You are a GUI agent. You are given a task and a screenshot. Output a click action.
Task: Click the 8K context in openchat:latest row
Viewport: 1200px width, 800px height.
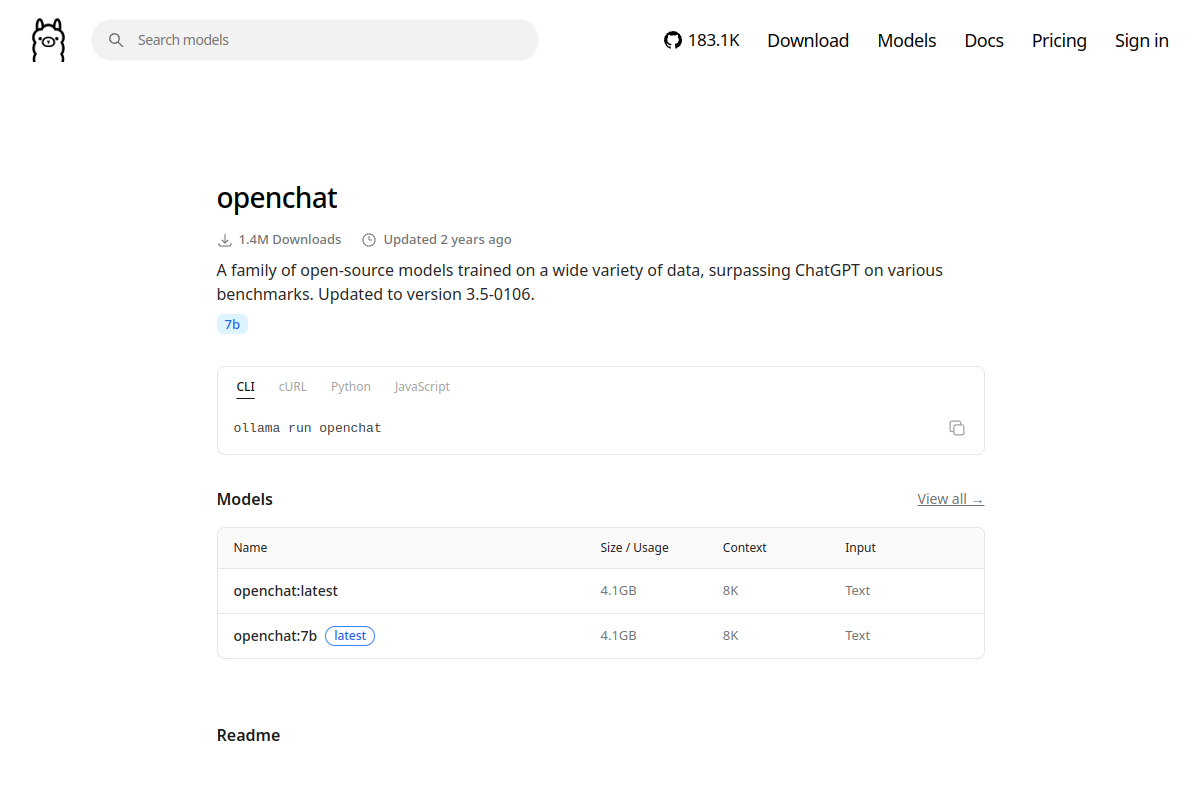point(731,591)
